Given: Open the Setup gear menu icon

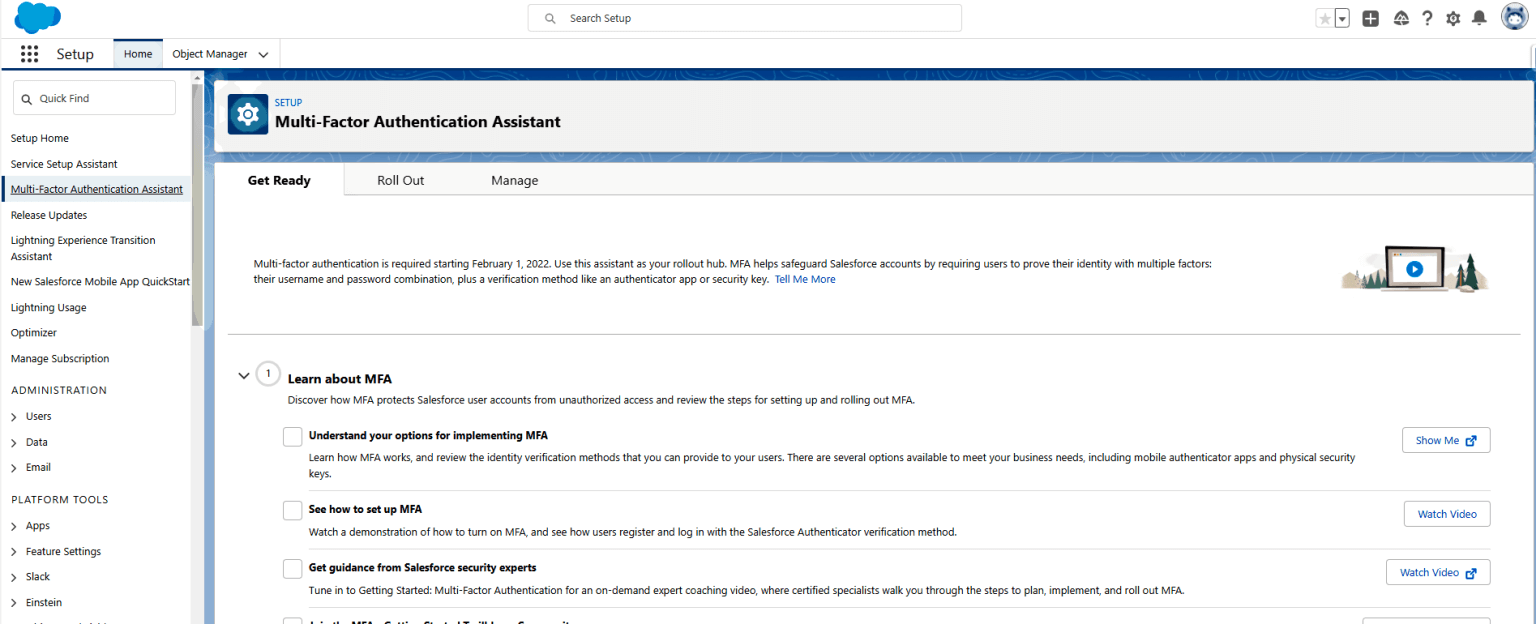Looking at the screenshot, I should [x=1453, y=18].
